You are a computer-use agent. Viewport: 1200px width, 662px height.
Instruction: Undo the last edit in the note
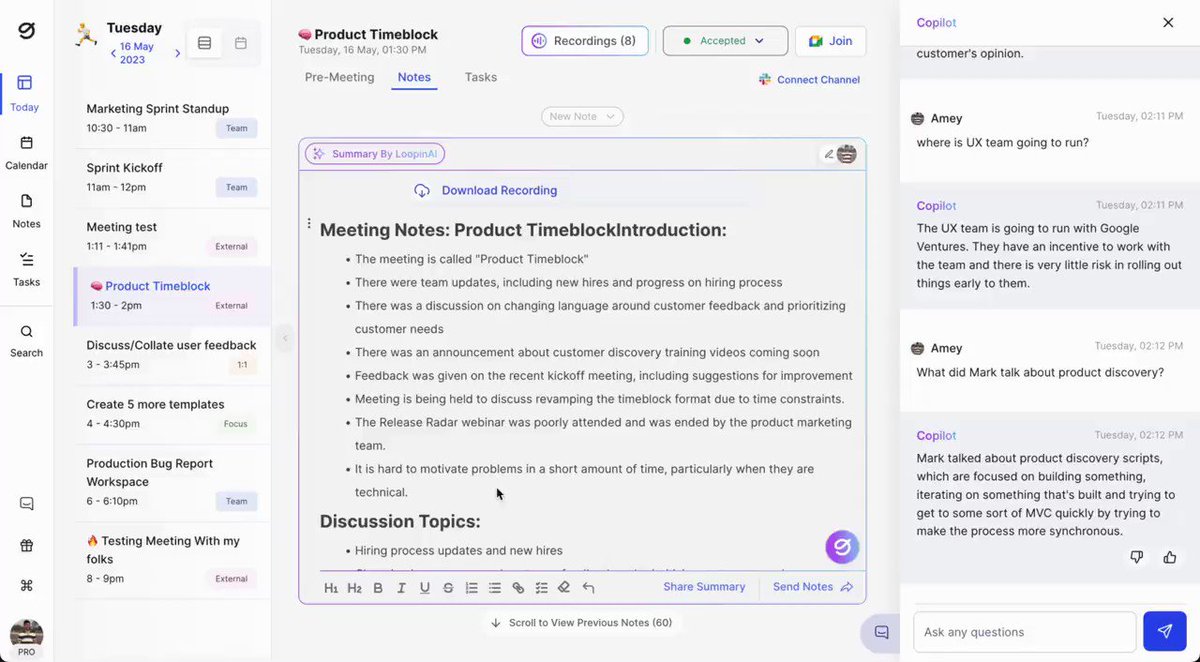(588, 588)
